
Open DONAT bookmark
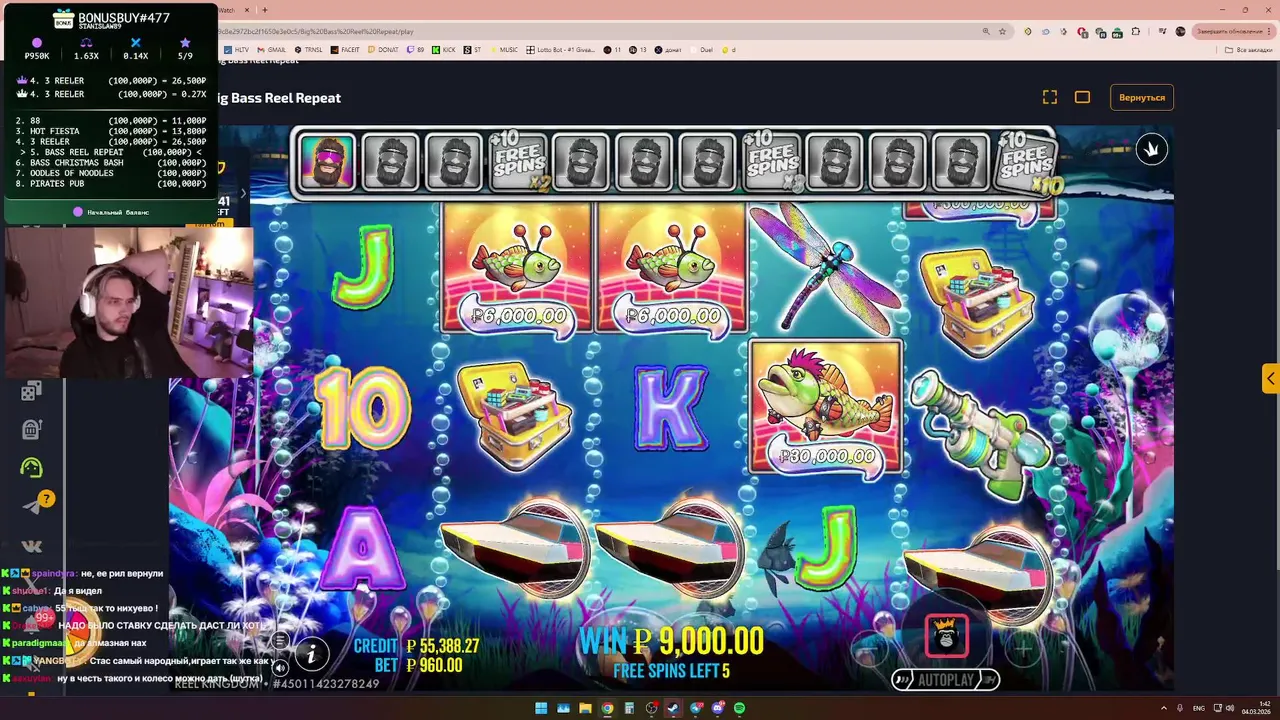point(383,49)
